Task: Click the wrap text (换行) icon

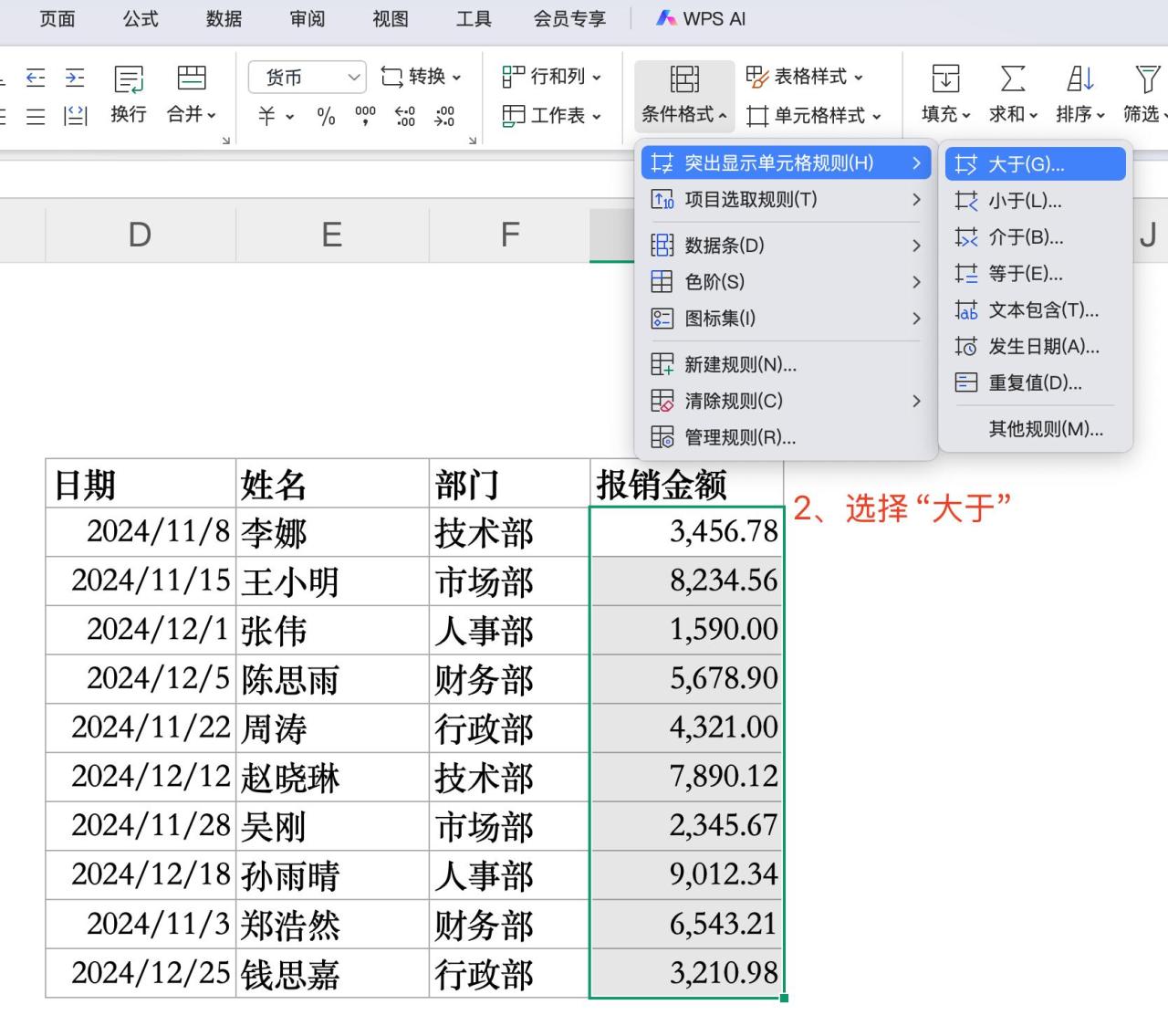Action: coord(129,79)
